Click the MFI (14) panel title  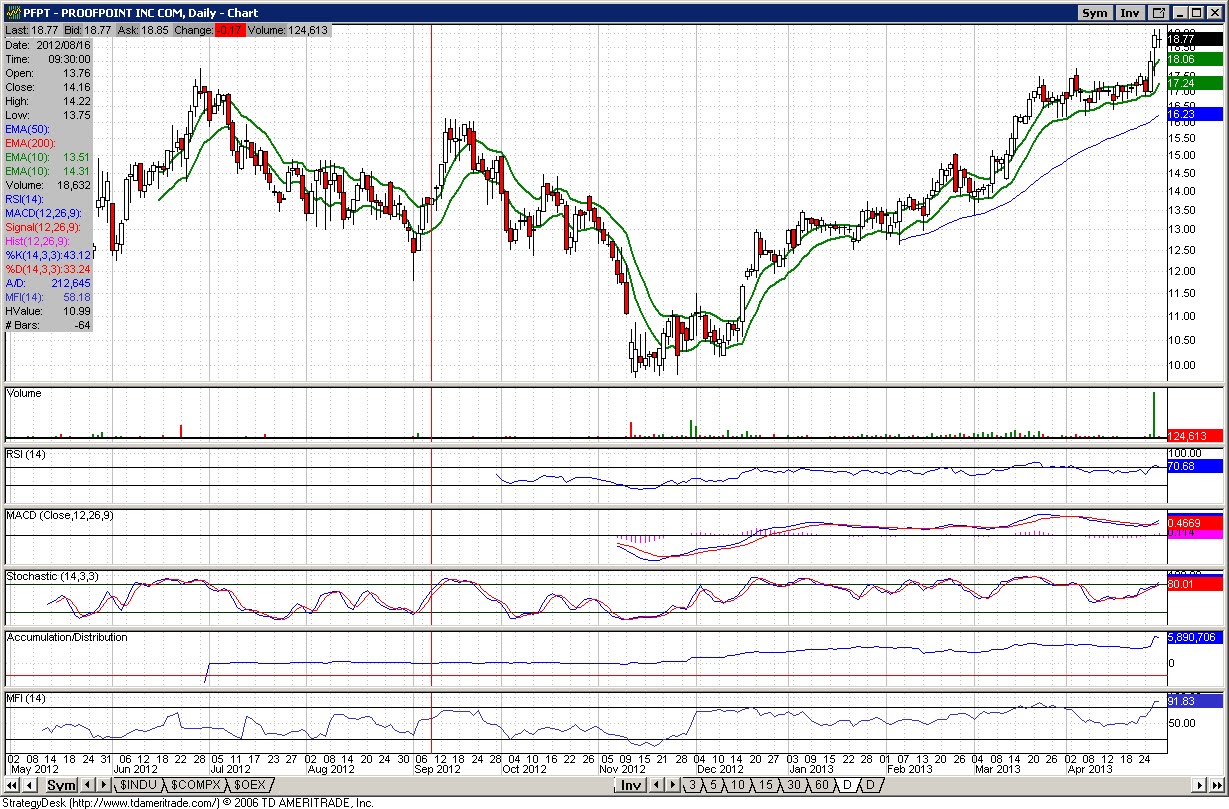click(24, 698)
